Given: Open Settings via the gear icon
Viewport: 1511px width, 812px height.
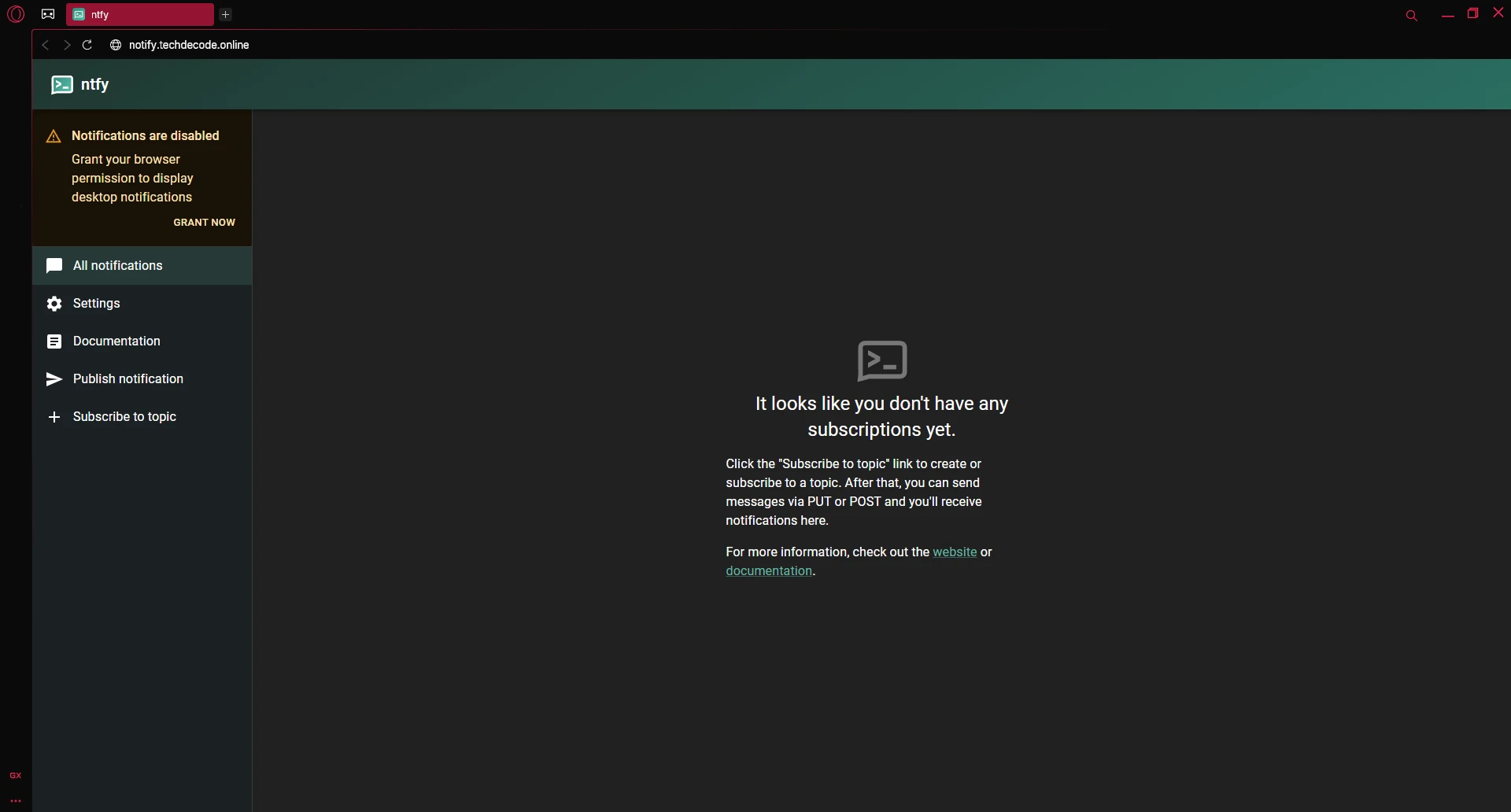Looking at the screenshot, I should (x=54, y=304).
